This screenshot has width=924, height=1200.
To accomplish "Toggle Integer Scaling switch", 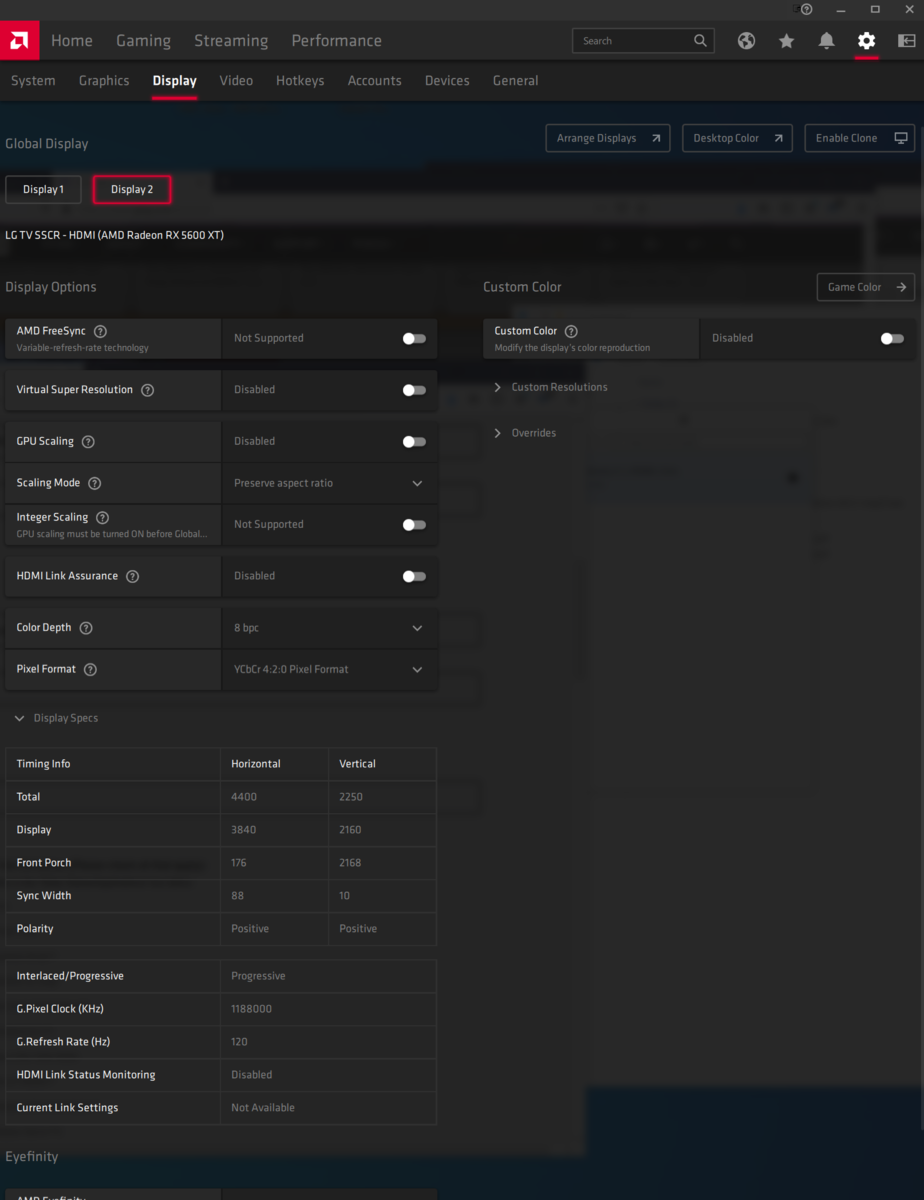I will pyautogui.click(x=414, y=524).
